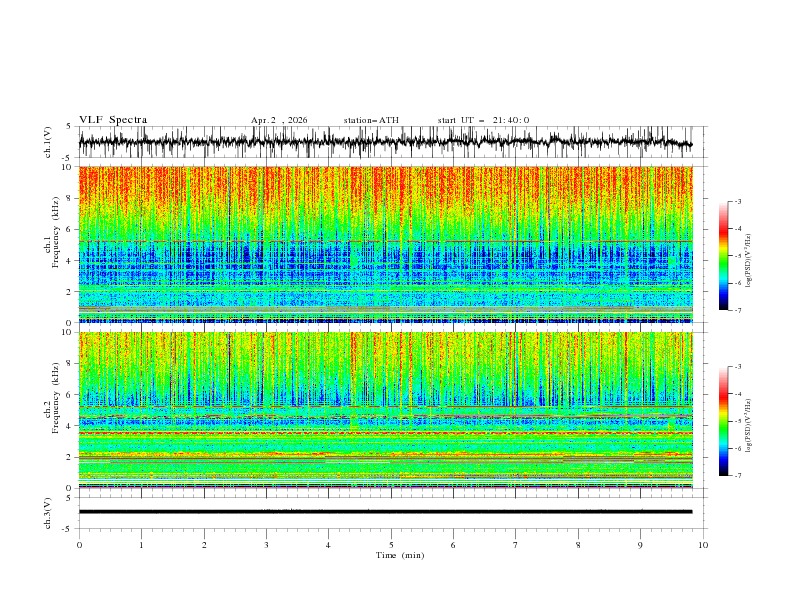This screenshot has width=792, height=612.
Task: Click time tick label '3' on the x-axis
Action: [x=266, y=545]
